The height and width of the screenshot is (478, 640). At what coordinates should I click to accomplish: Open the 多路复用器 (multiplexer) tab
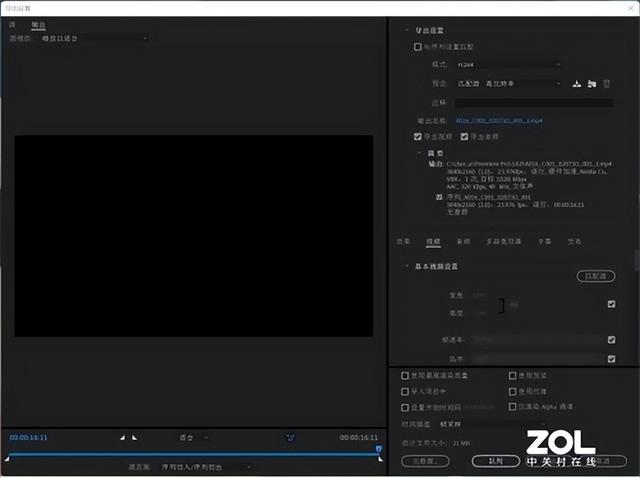click(503, 242)
